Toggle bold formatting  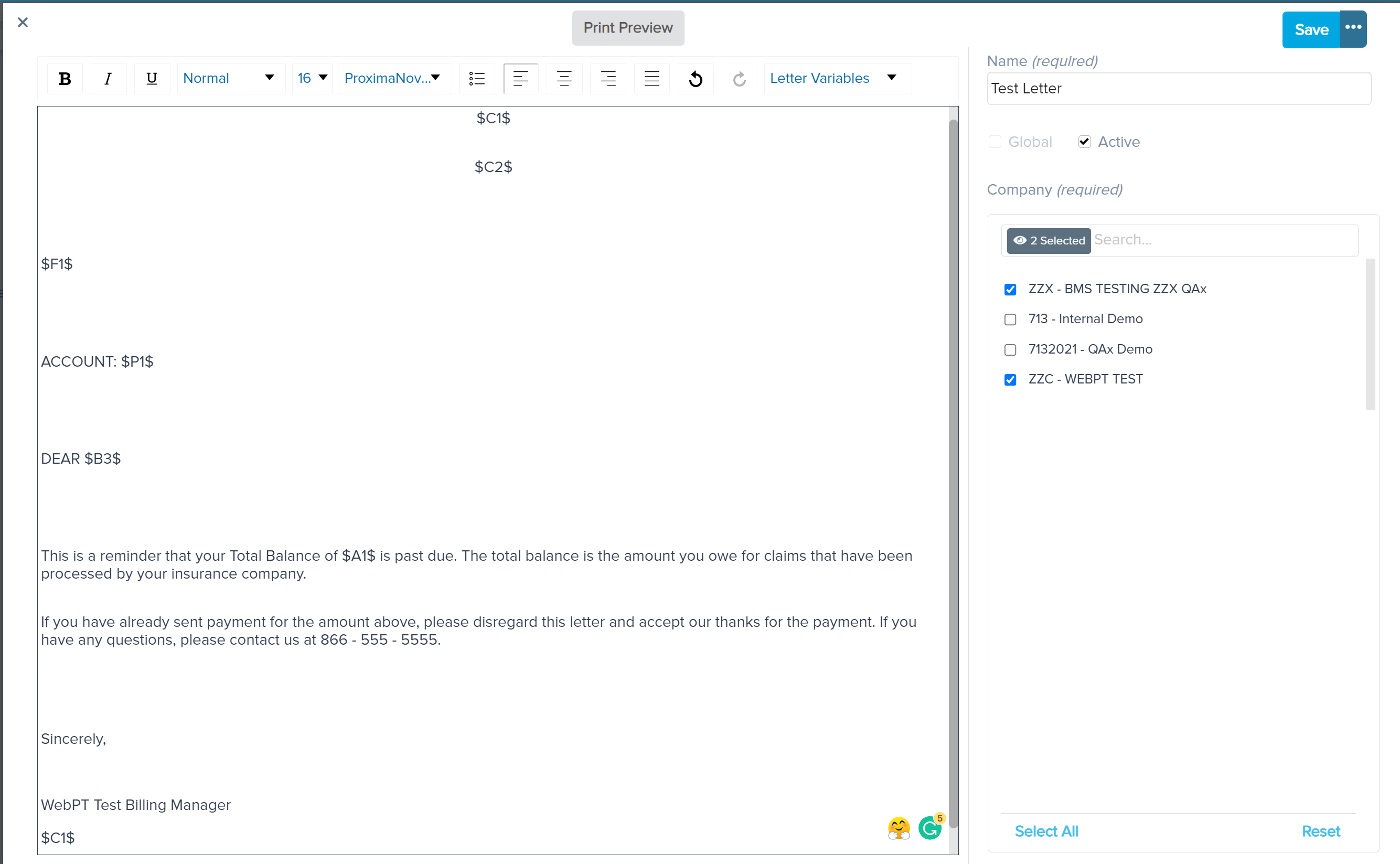(65, 78)
